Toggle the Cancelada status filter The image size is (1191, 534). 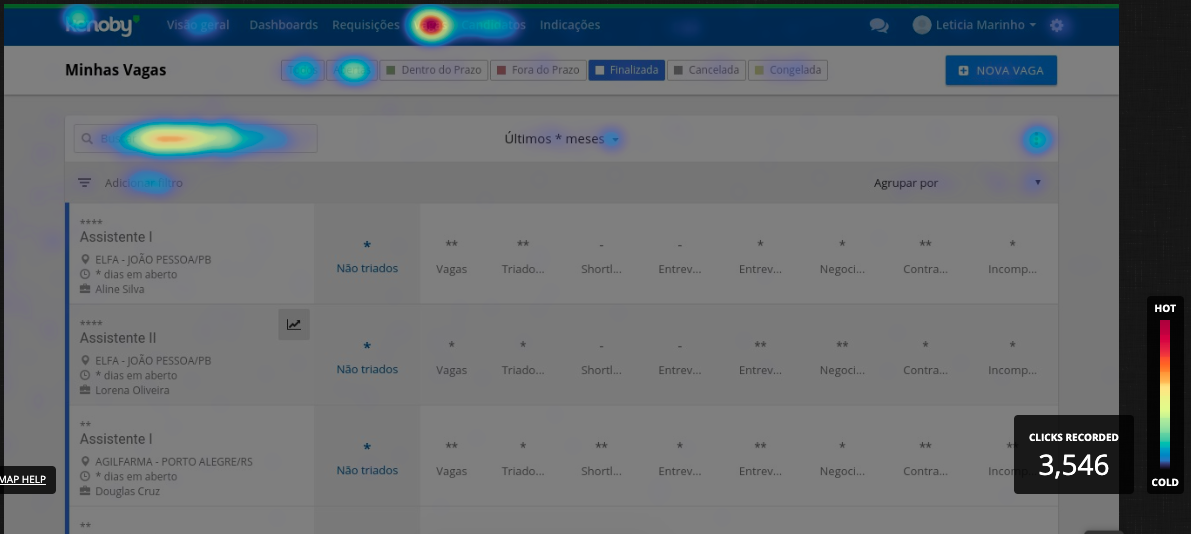click(x=706, y=70)
